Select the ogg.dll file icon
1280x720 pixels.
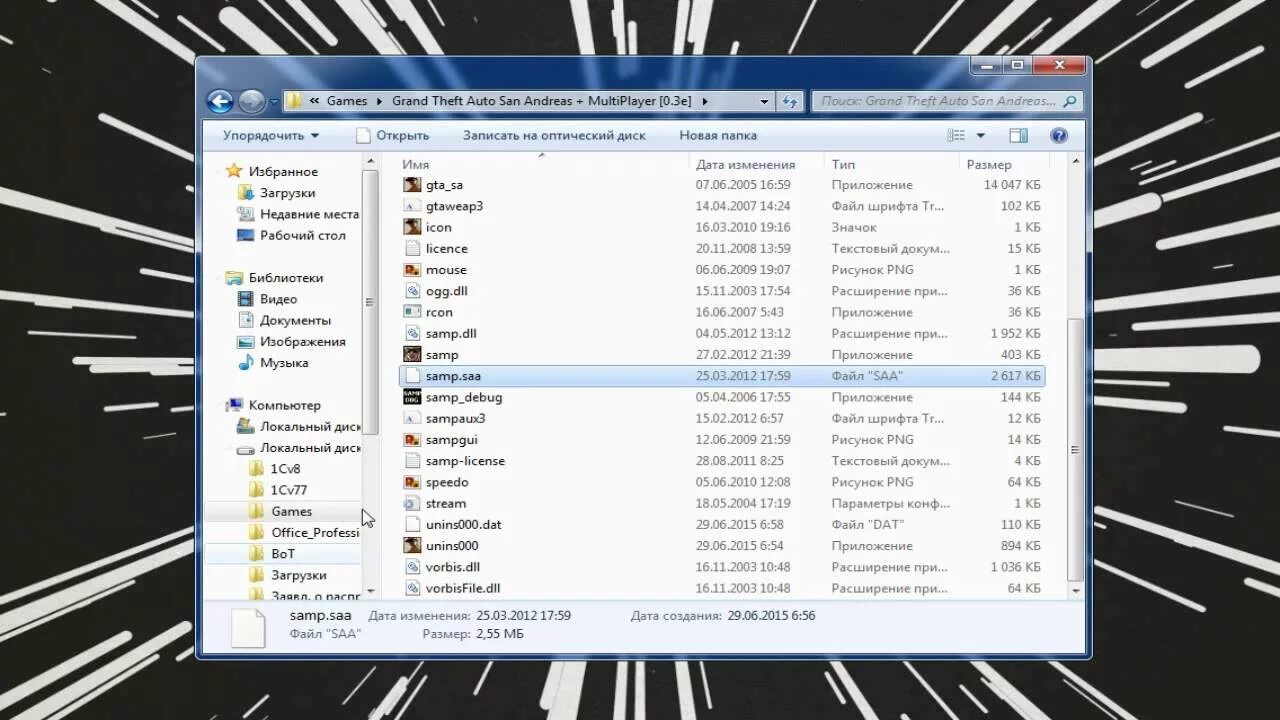pos(412,291)
